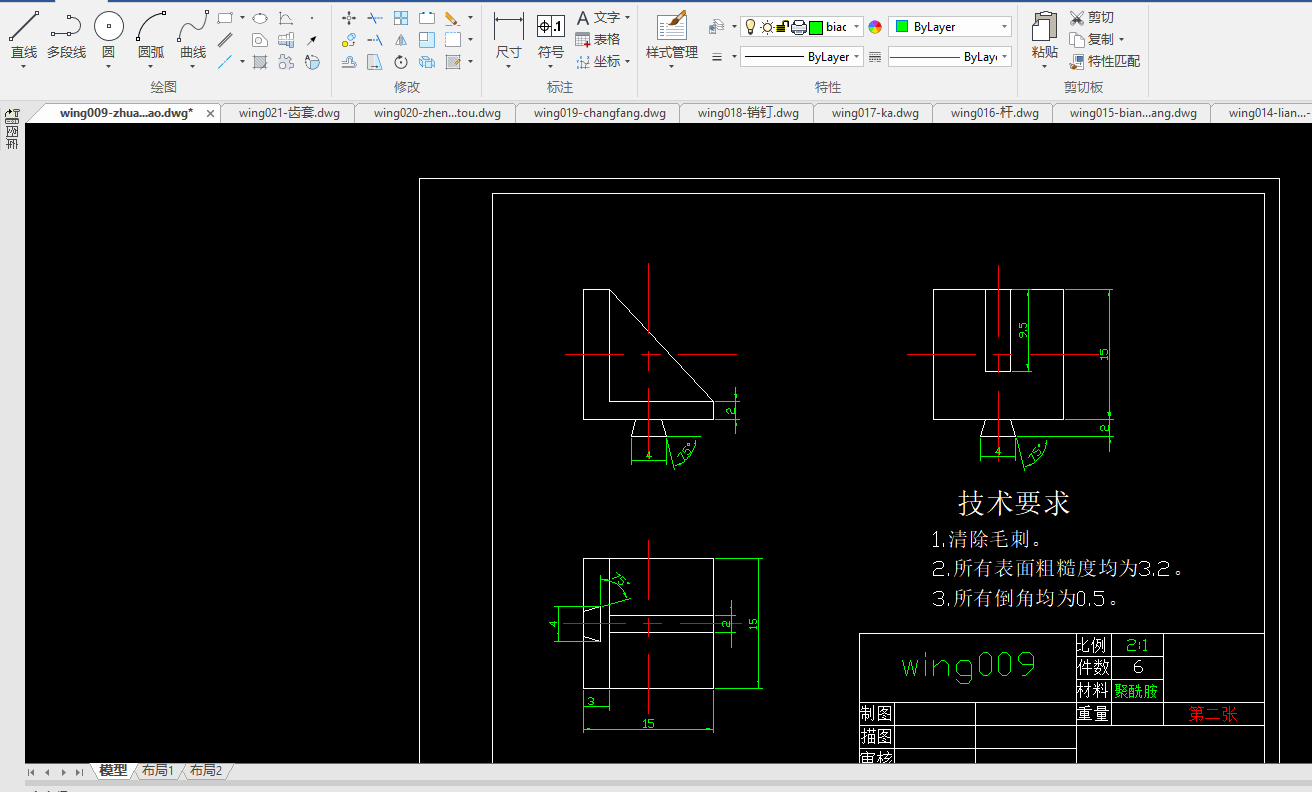
Task: Expand the 坐标 (Coordinate) dropdown
Action: (628, 62)
